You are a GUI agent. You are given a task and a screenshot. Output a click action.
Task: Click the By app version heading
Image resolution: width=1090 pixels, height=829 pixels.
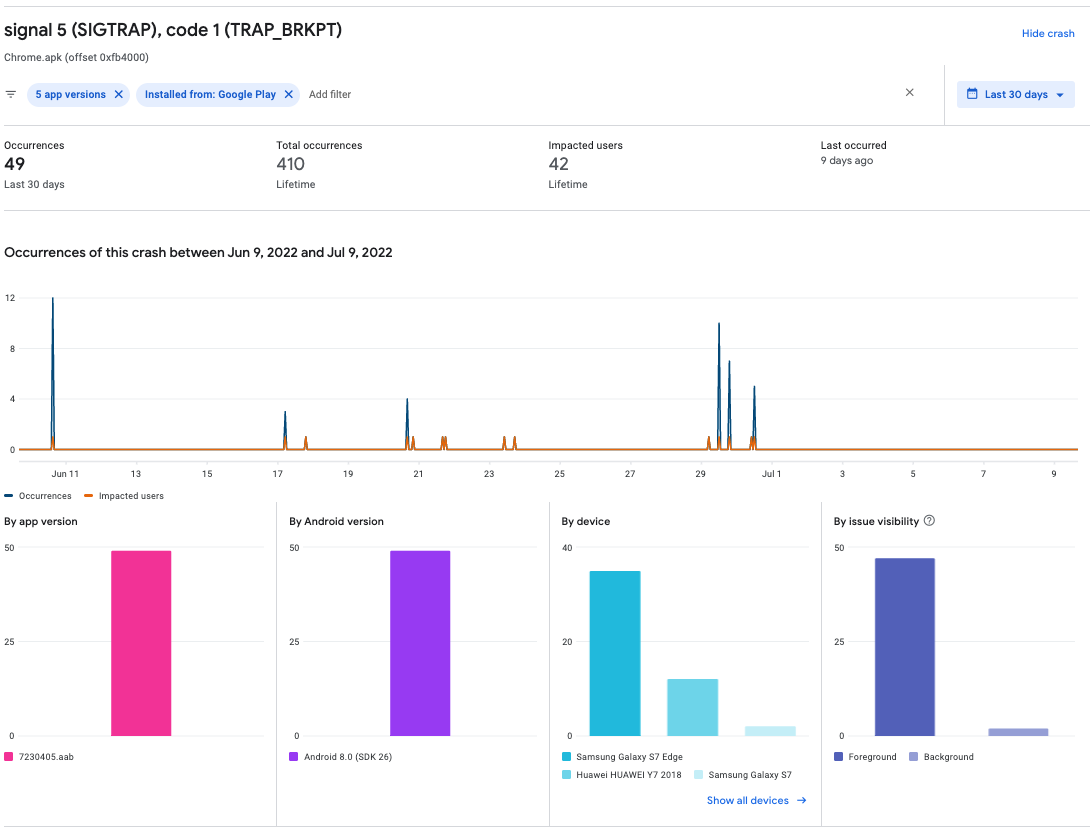click(41, 521)
